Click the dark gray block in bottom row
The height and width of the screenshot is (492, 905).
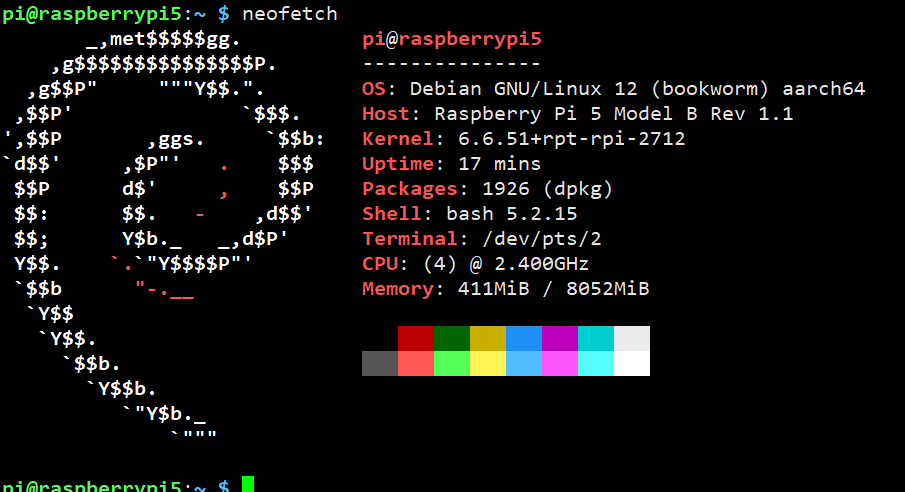(380, 363)
